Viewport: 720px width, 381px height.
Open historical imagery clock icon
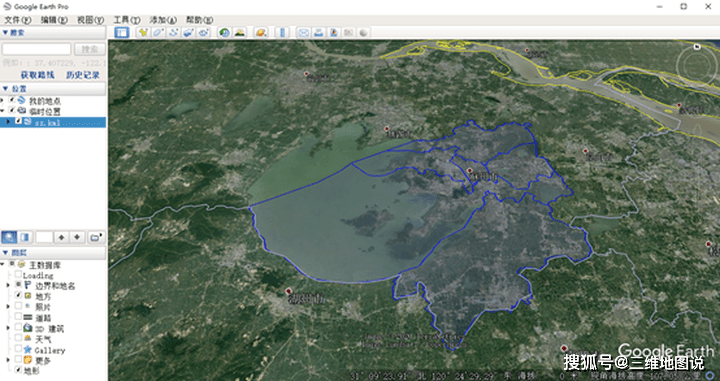224,32
